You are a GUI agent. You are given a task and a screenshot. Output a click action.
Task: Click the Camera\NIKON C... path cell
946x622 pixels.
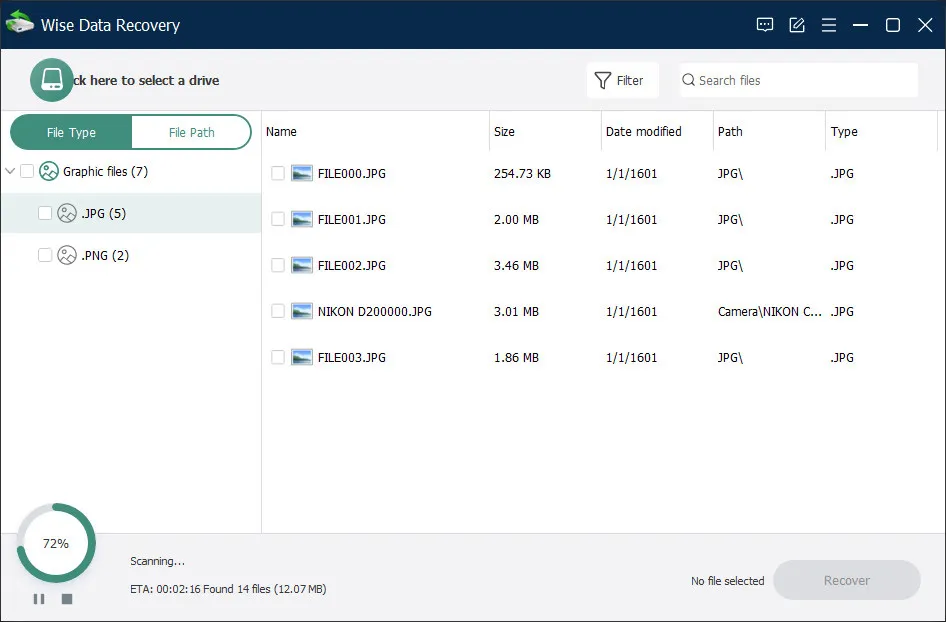pyautogui.click(x=770, y=311)
